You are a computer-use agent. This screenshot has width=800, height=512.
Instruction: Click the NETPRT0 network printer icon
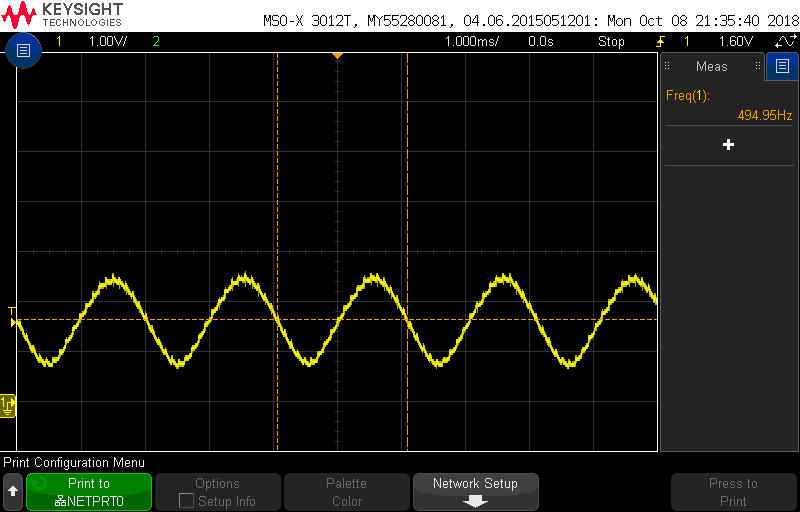point(60,501)
